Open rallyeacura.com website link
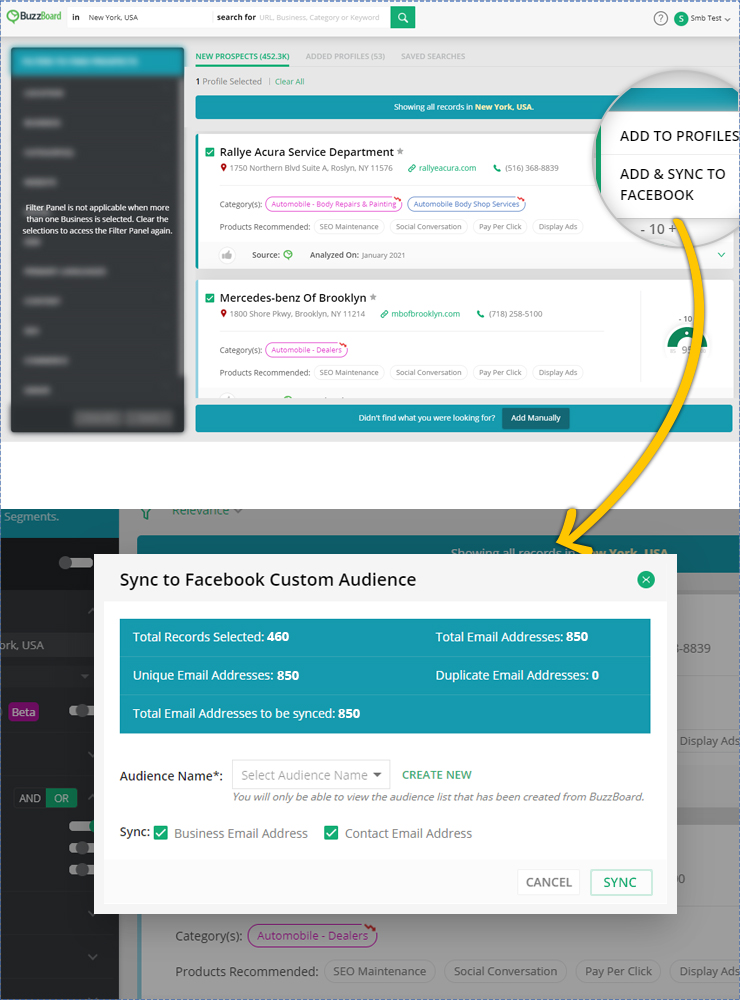Image resolution: width=740 pixels, height=1000 pixels. click(x=447, y=168)
